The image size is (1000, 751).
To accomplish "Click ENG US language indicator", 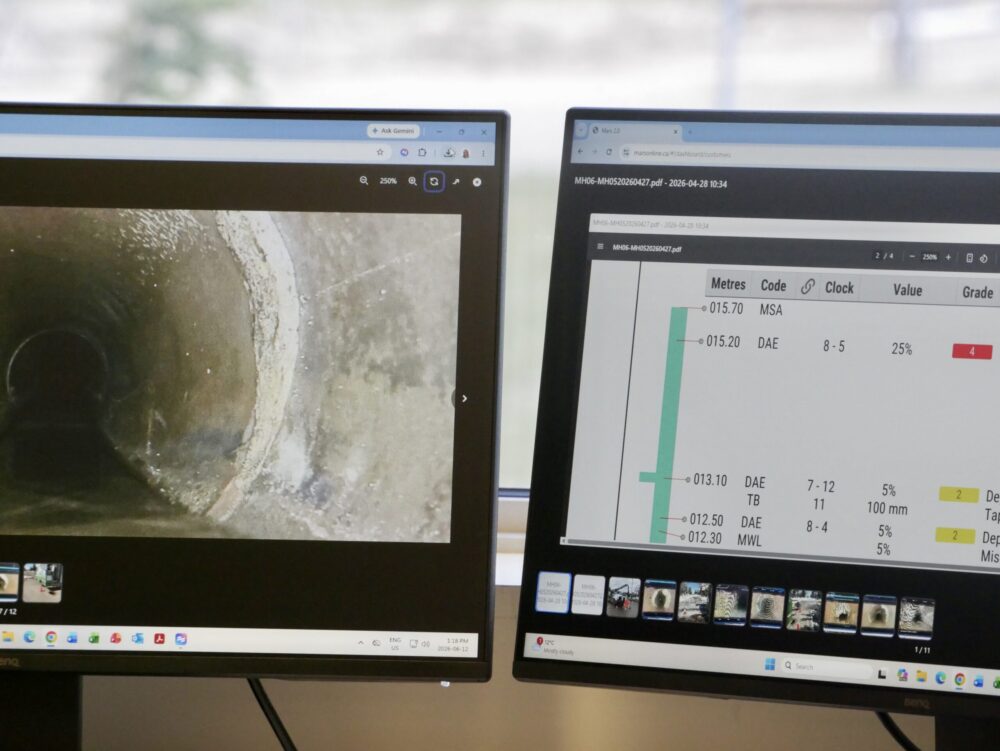I will (395, 643).
